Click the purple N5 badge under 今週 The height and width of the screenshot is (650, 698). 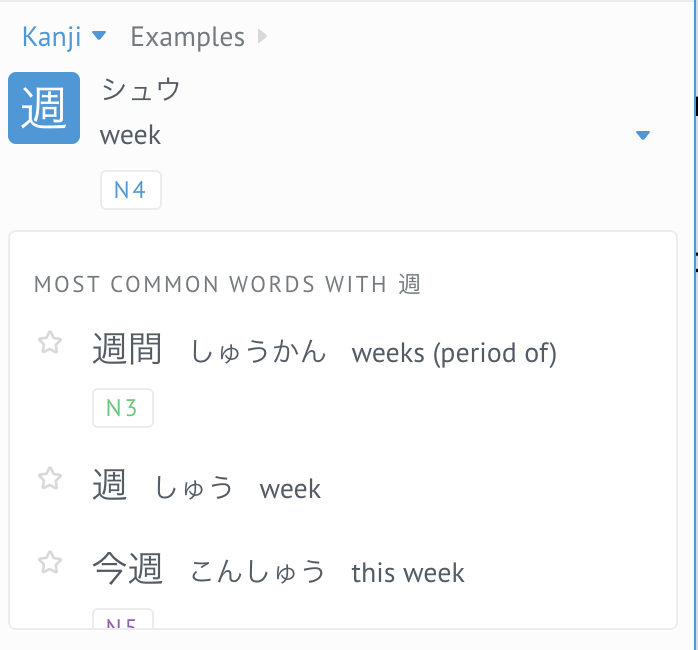(x=123, y=621)
